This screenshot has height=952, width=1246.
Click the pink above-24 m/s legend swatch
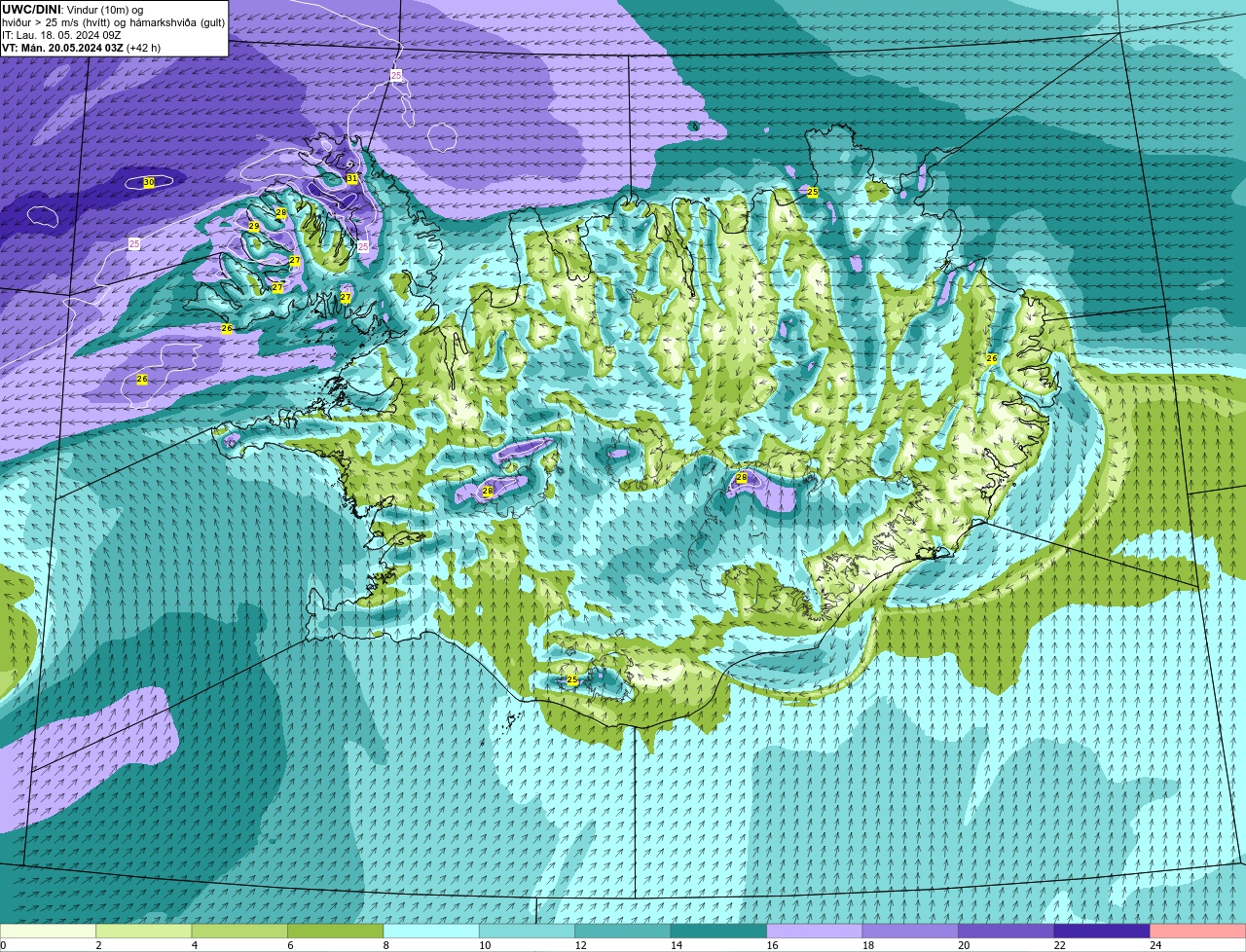(1198, 931)
